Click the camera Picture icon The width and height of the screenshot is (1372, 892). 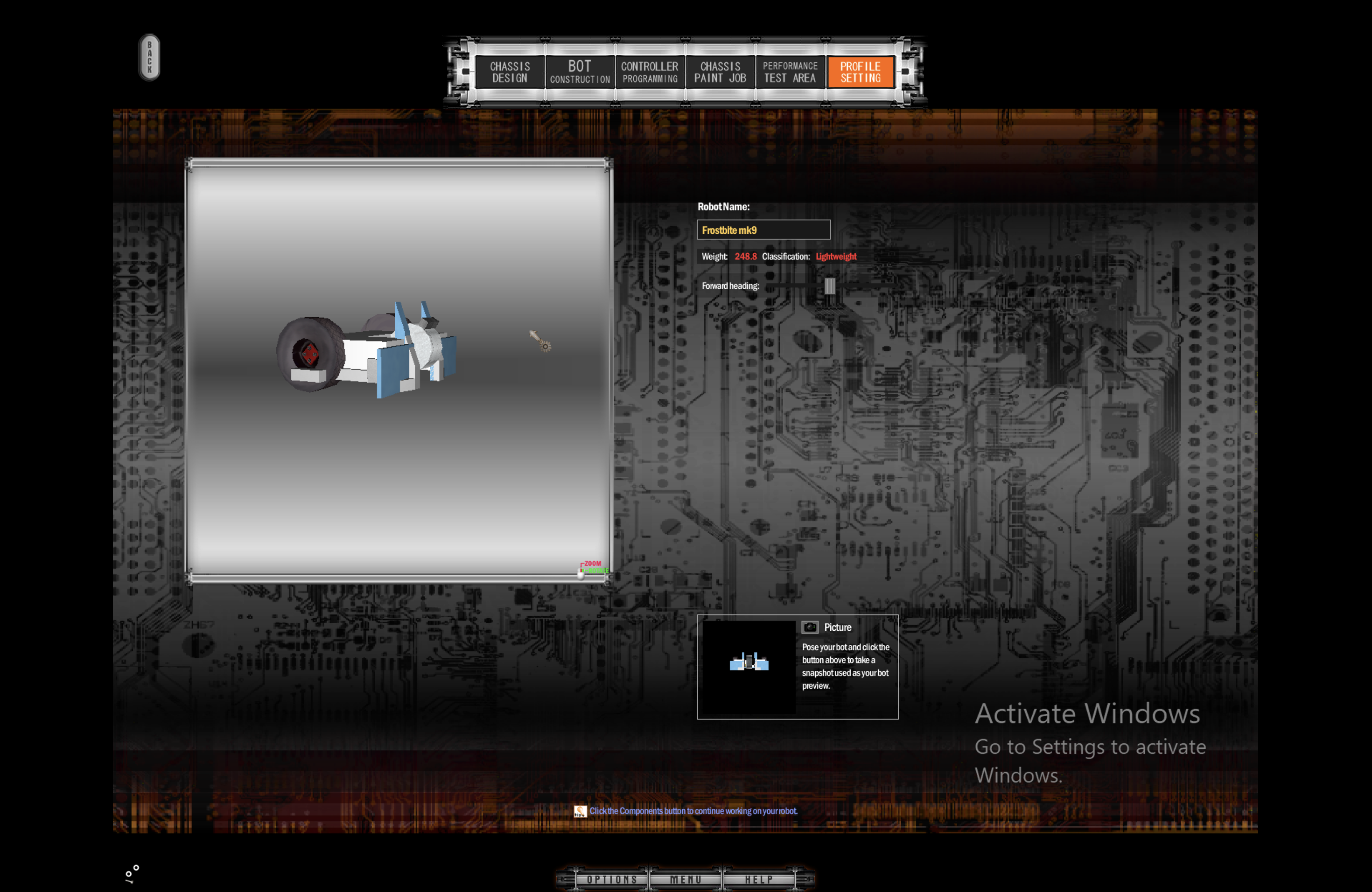pyautogui.click(x=808, y=627)
